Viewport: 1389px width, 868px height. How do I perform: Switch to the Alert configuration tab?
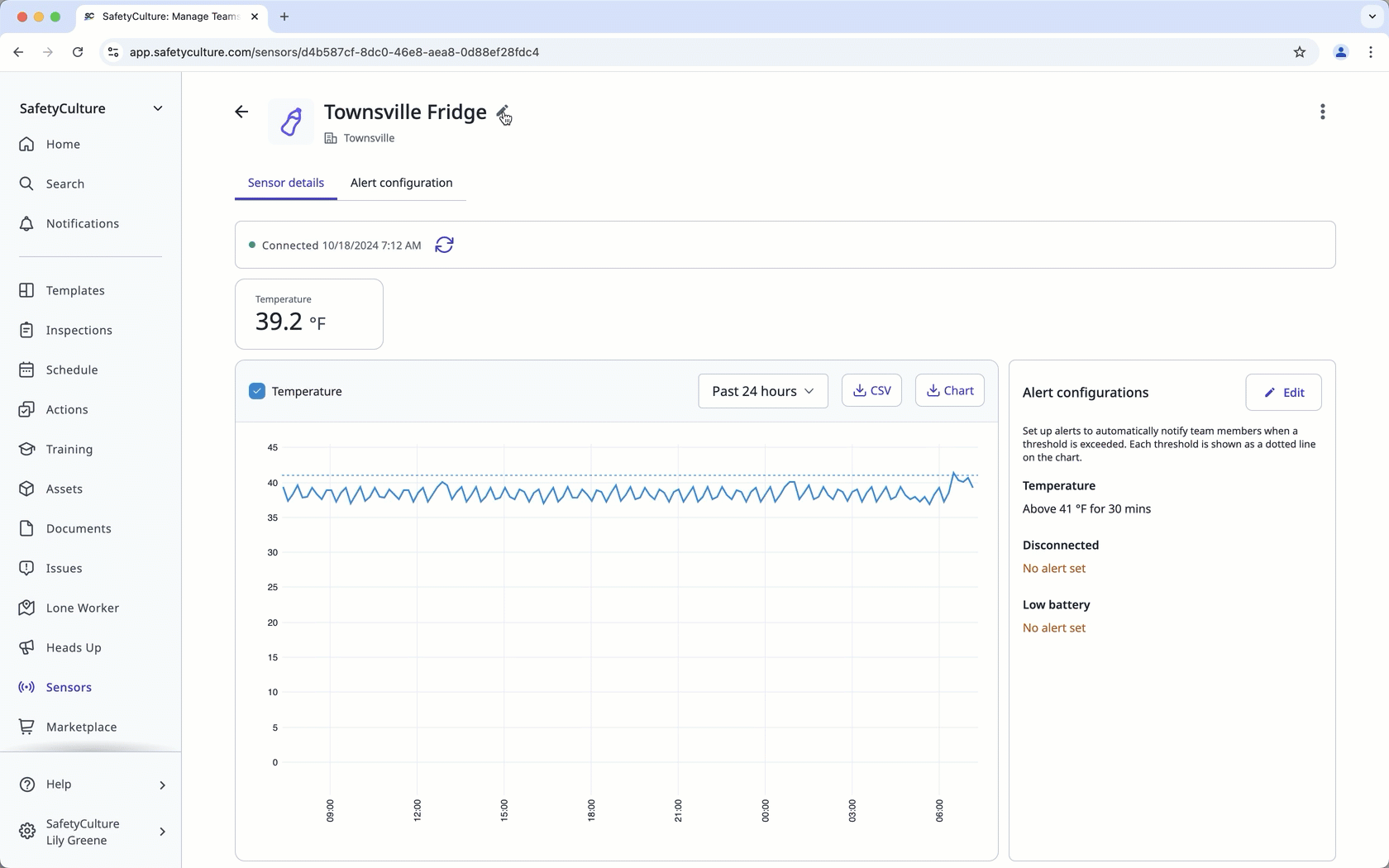pyautogui.click(x=401, y=183)
